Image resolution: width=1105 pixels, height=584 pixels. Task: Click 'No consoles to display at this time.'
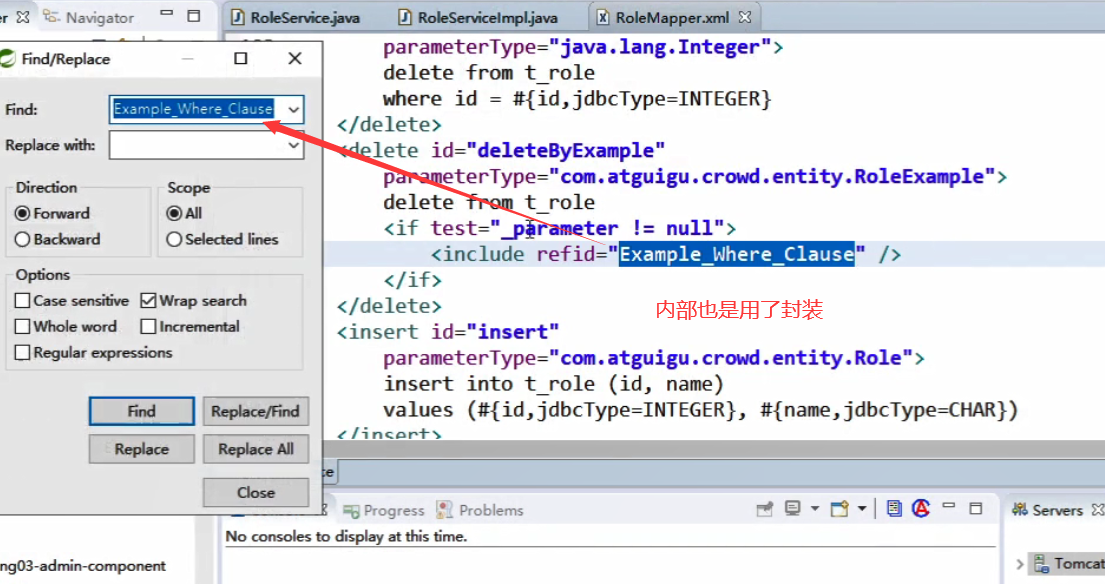tap(346, 536)
